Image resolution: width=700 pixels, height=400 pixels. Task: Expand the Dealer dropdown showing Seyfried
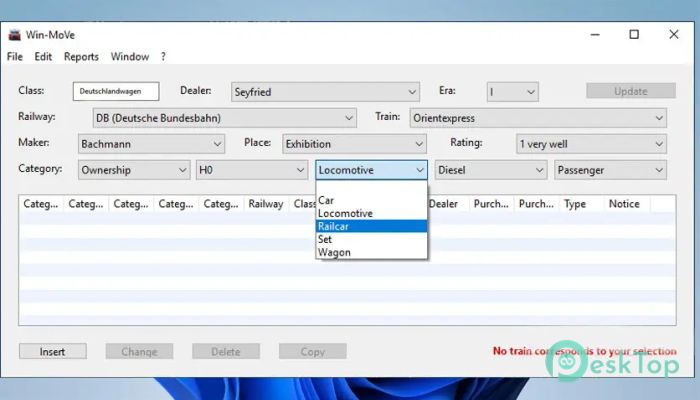tap(325, 92)
